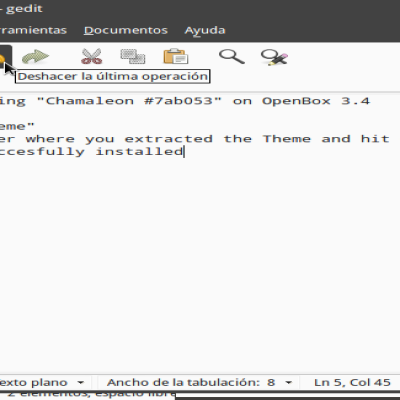The height and width of the screenshot is (400, 400).
Task: Click the Paste clipboard icon
Action: [176, 56]
